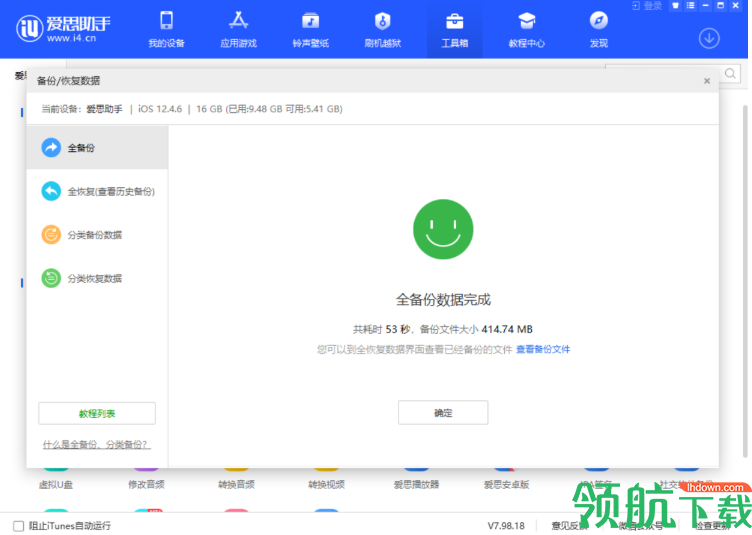Image resolution: width=752 pixels, height=535 pixels.
Task: Open the 发现 discover section
Action: (599, 30)
